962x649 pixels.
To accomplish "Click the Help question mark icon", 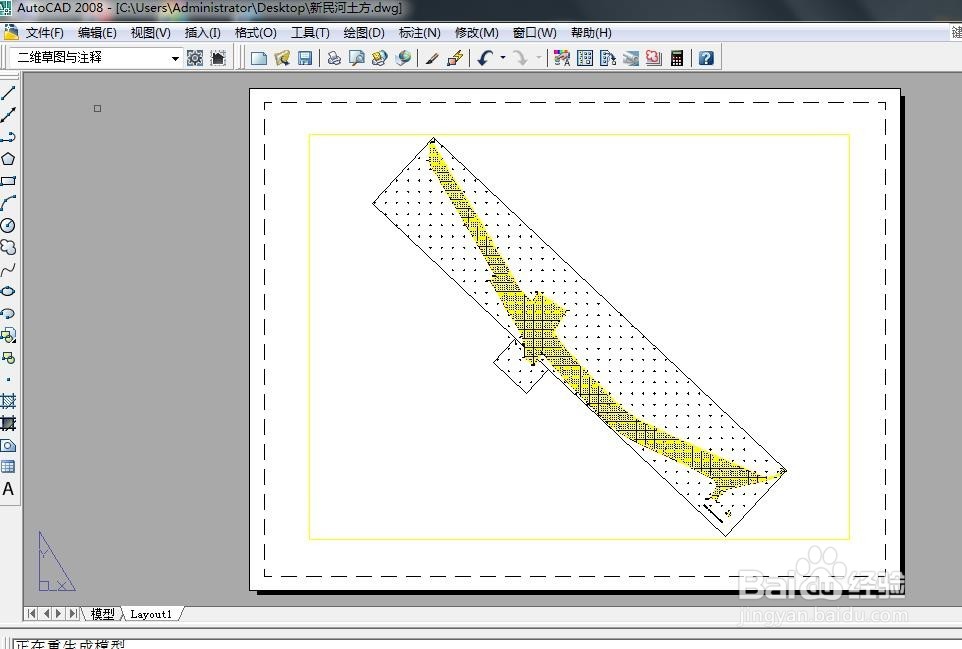I will click(706, 58).
